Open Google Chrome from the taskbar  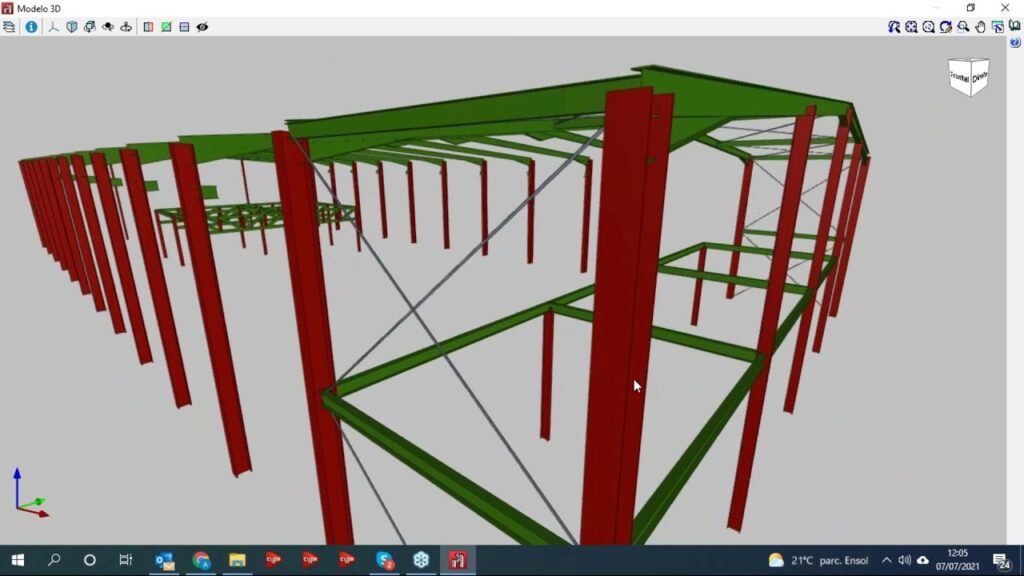pyautogui.click(x=201, y=560)
